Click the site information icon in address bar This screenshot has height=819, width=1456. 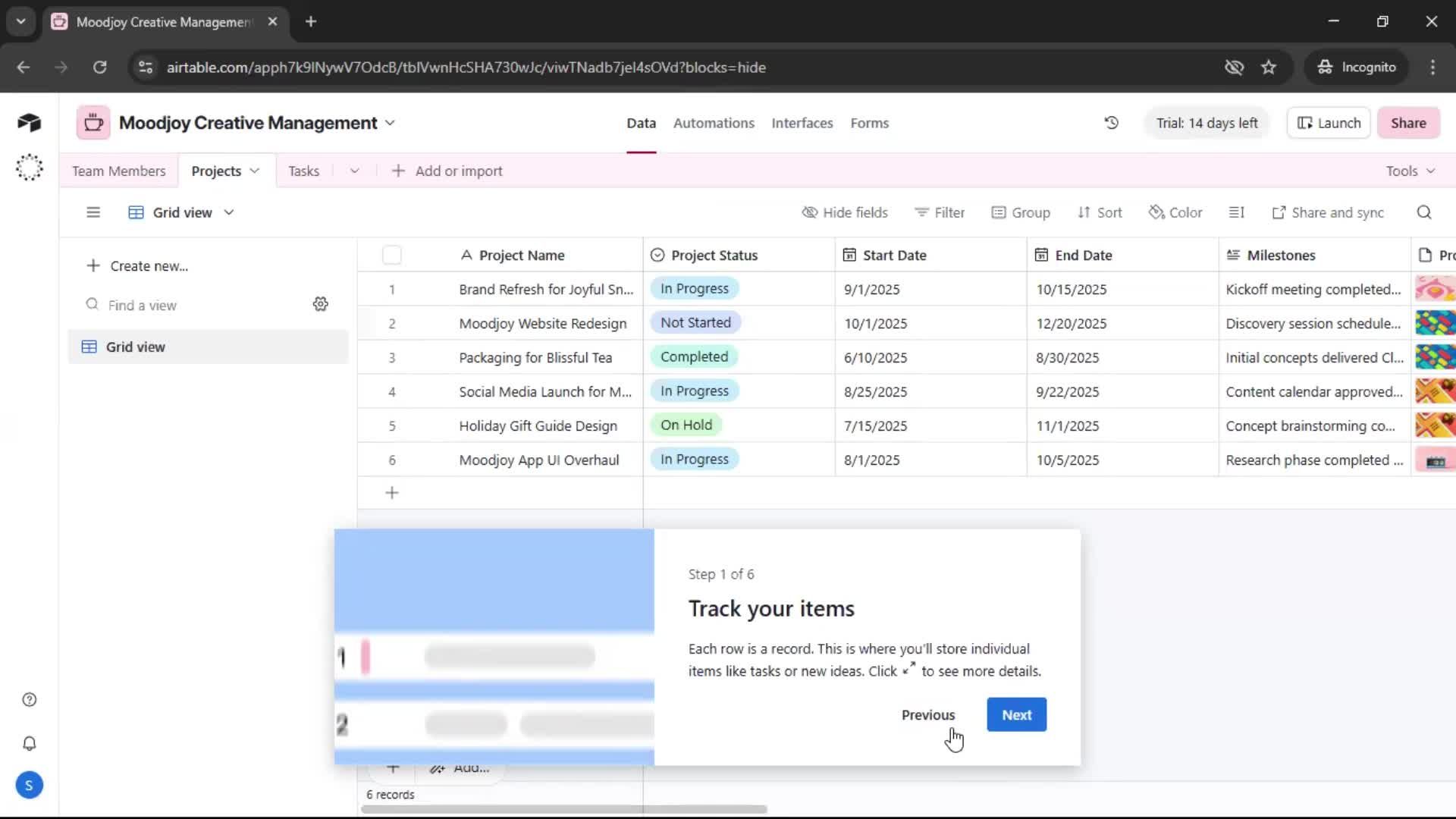[146, 67]
